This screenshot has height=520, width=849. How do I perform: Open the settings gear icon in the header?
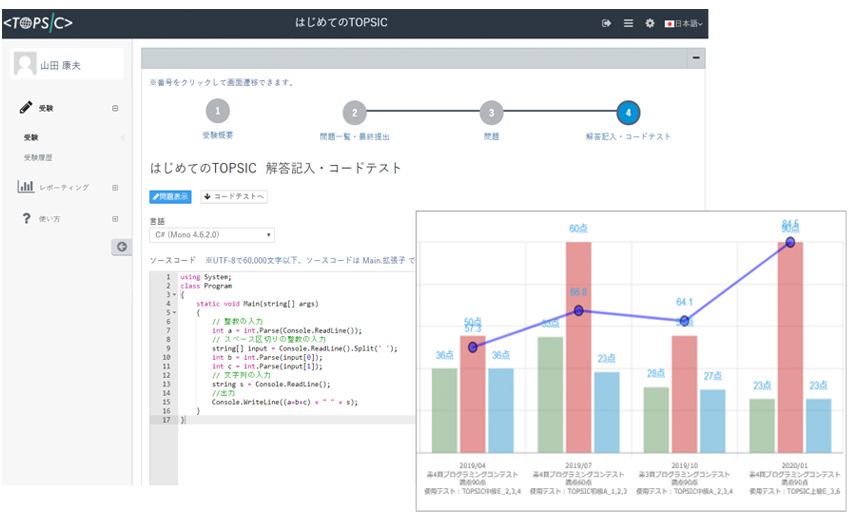pos(649,23)
